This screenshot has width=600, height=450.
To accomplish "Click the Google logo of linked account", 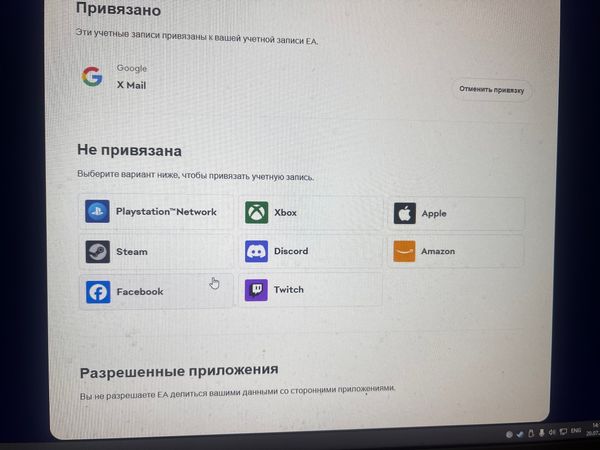I will click(92, 76).
